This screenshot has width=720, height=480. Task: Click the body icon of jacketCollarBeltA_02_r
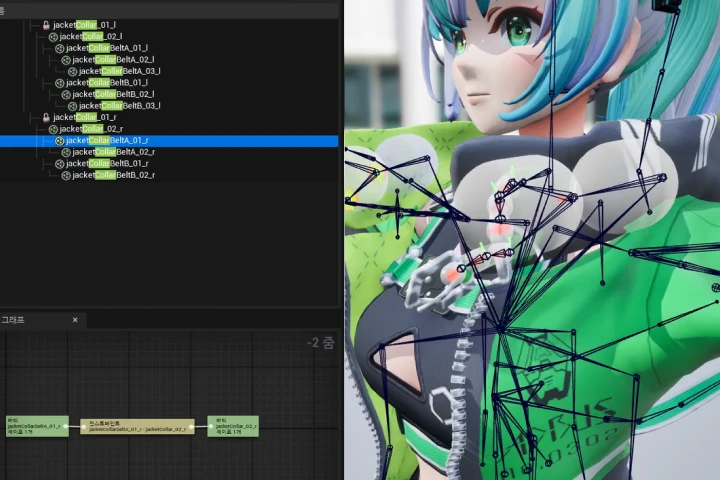(x=66, y=152)
